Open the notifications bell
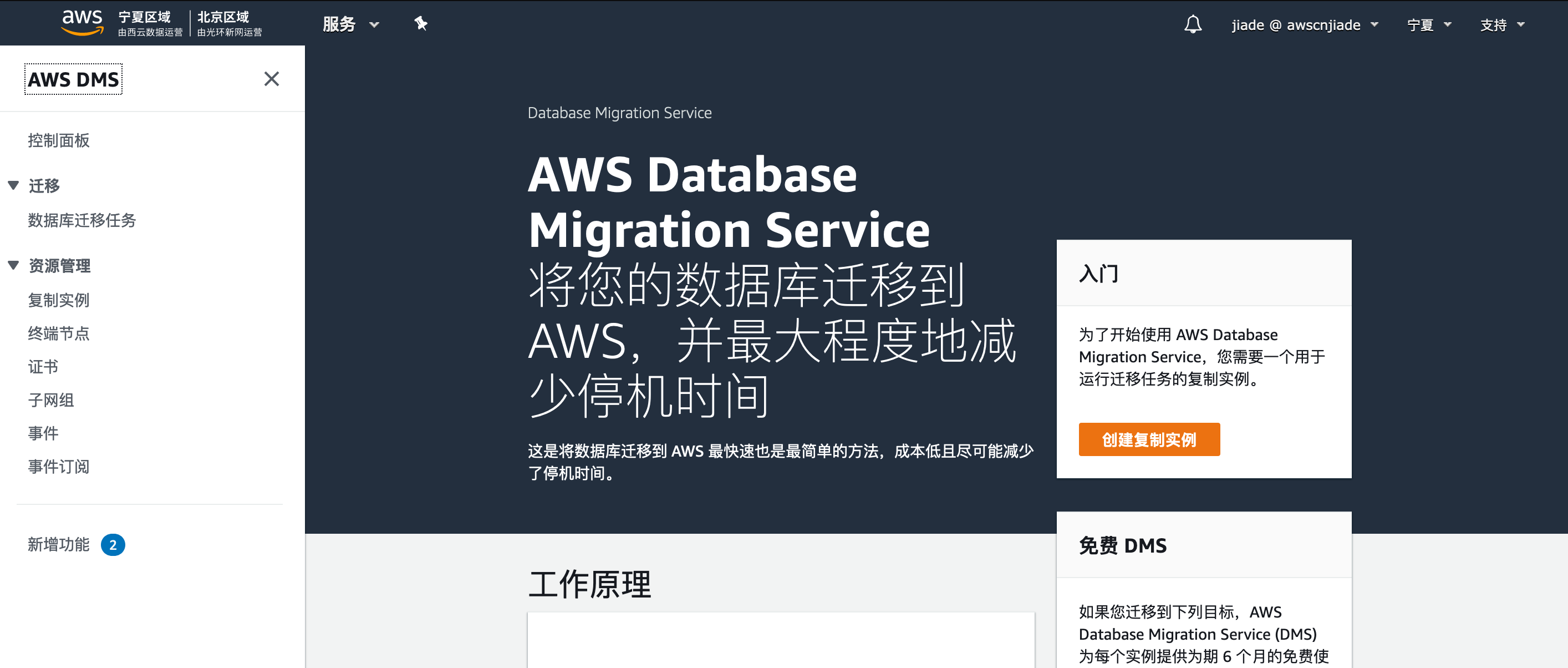Image resolution: width=1568 pixels, height=668 pixels. pyautogui.click(x=1193, y=24)
